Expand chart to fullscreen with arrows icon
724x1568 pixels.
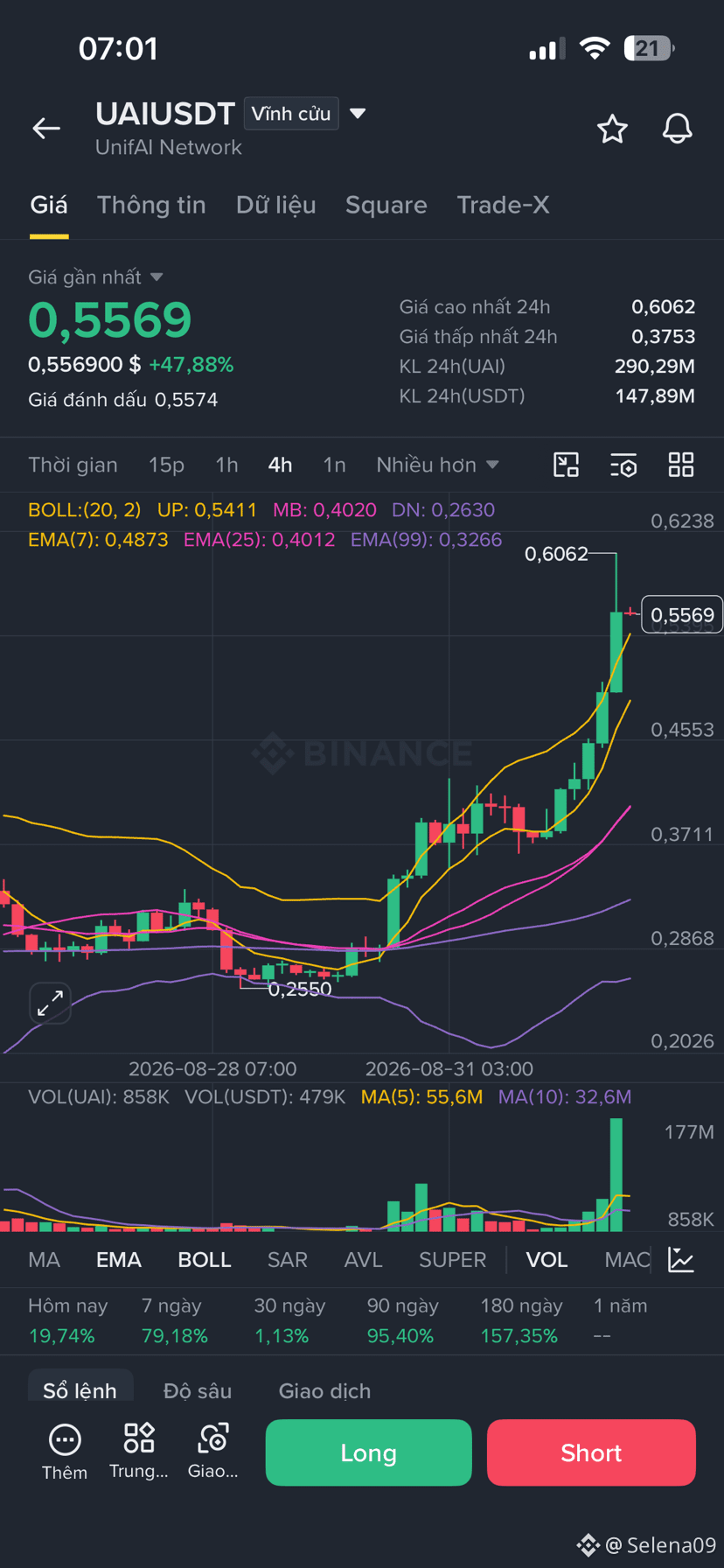pyautogui.click(x=50, y=1003)
